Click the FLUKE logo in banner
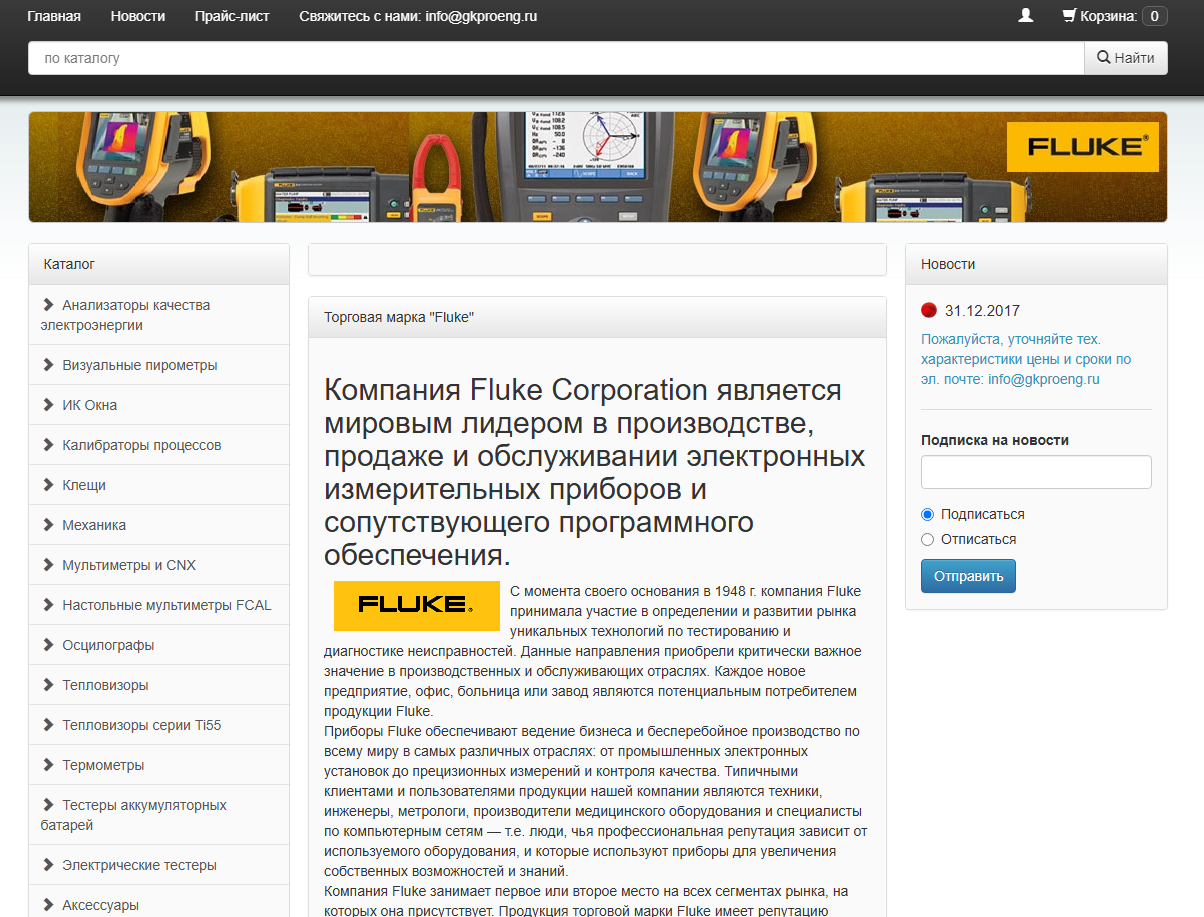The width and height of the screenshot is (1204, 917). tap(1083, 147)
